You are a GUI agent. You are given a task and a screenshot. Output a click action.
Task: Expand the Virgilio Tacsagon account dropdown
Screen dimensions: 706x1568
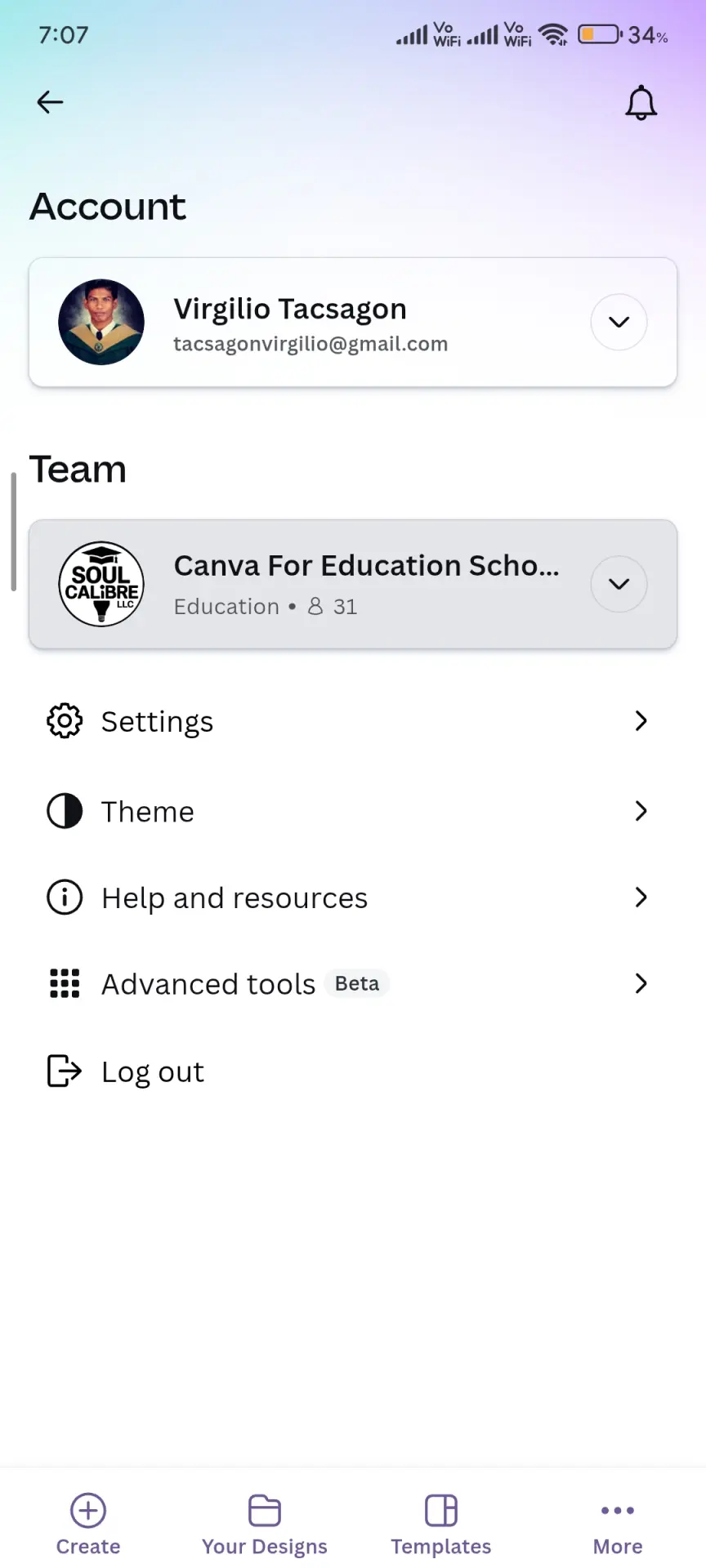tap(619, 322)
